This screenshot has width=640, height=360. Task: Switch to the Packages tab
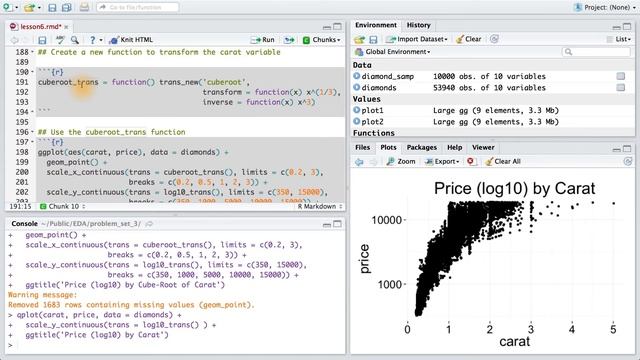[422, 147]
